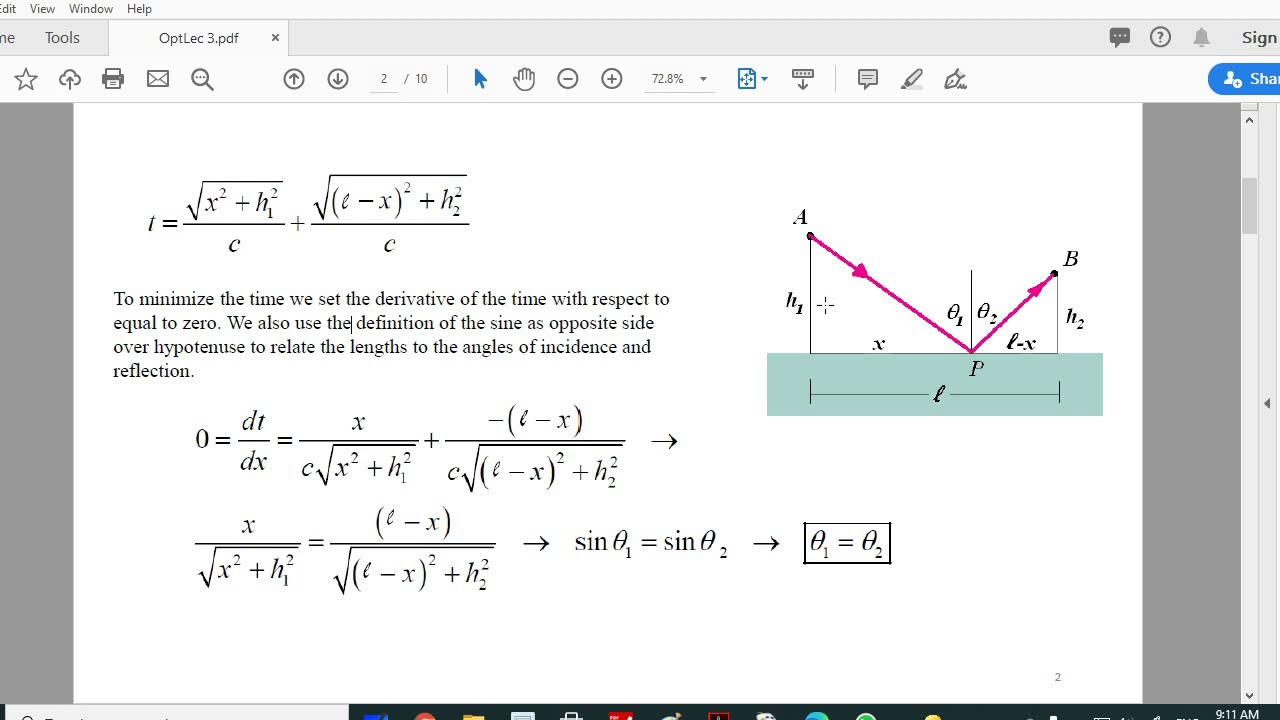
Task: Click the 9:11 AM taskbar clock
Action: point(1237,714)
